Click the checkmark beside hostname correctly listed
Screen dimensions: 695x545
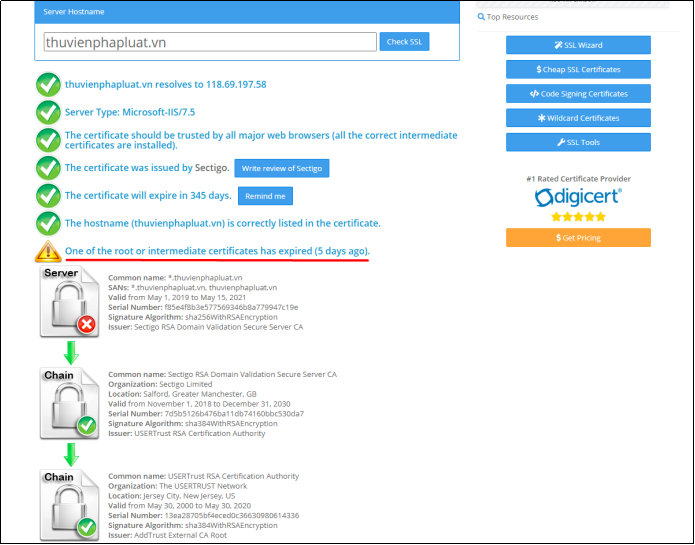[48, 223]
